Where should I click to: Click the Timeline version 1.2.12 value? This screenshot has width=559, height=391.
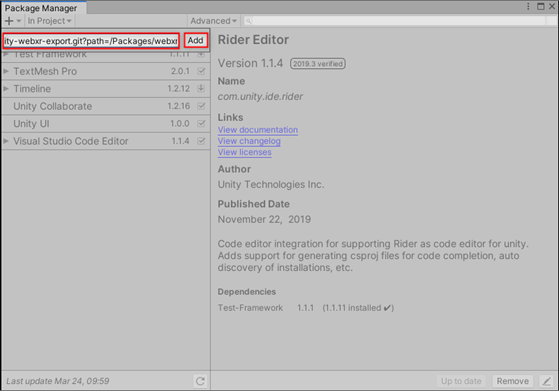pos(179,89)
